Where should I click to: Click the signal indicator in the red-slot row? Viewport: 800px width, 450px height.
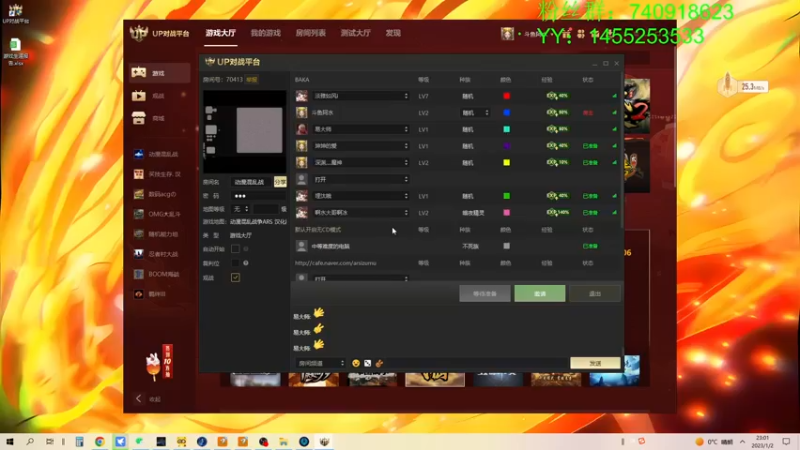pyautogui.click(x=614, y=96)
